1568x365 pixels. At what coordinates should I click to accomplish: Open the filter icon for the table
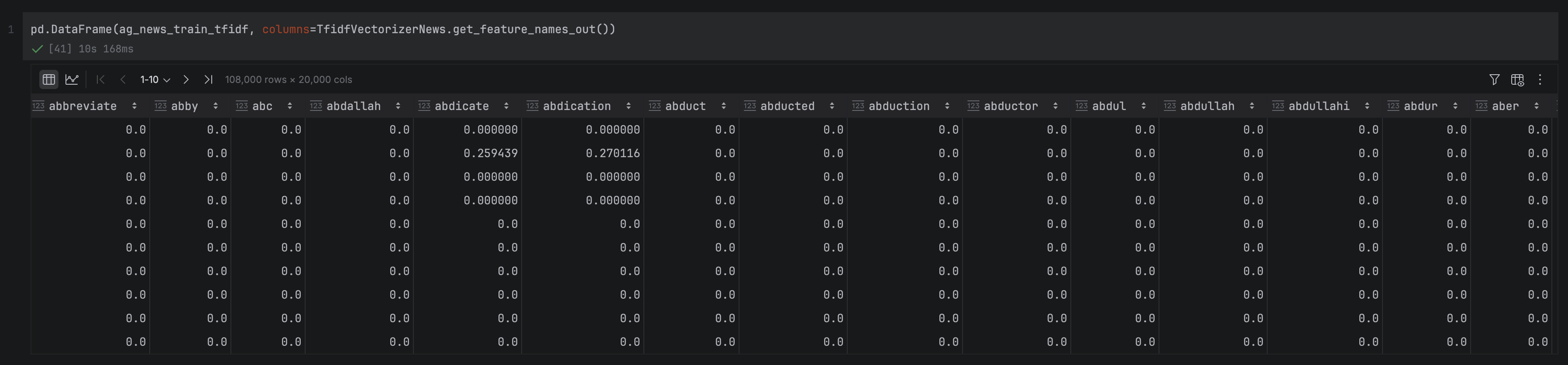1494,79
